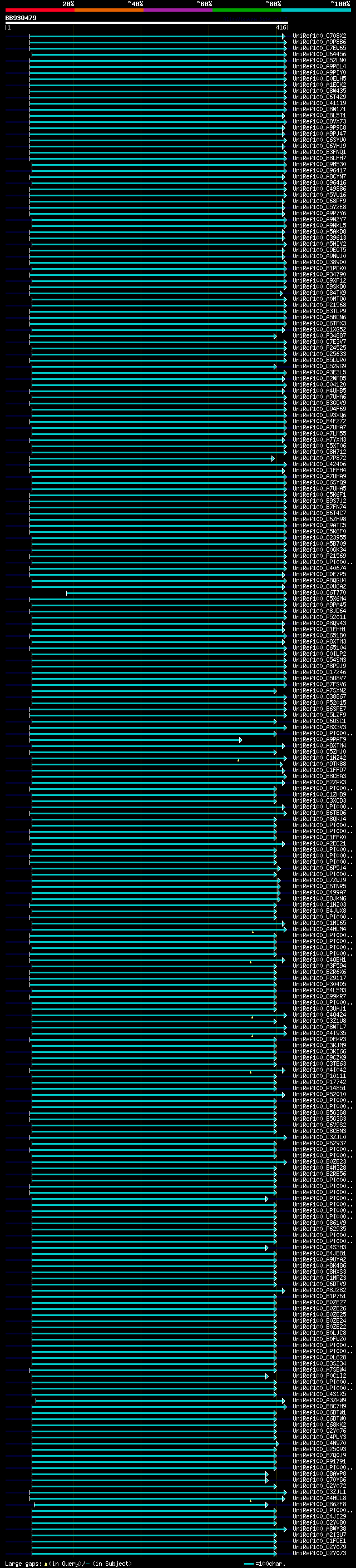Select hit label UniRef100_B2WMD5
The image size is (356, 1568).
click(319, 379)
